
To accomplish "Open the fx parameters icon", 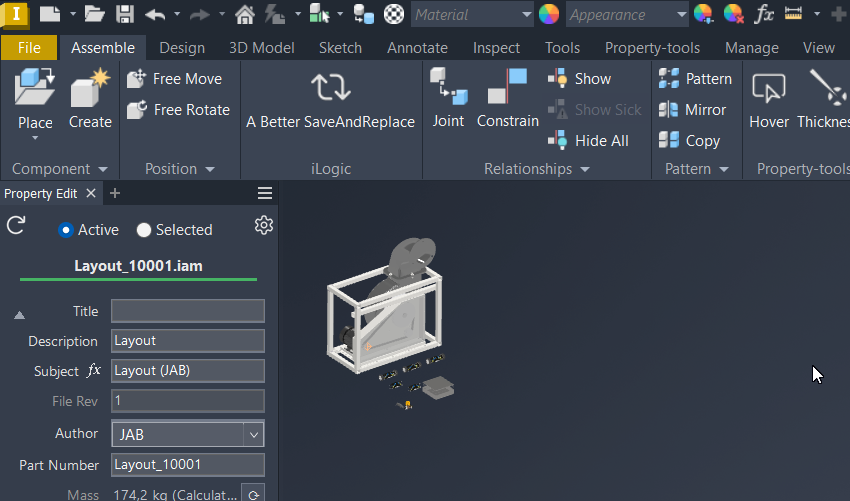I will (x=764, y=14).
